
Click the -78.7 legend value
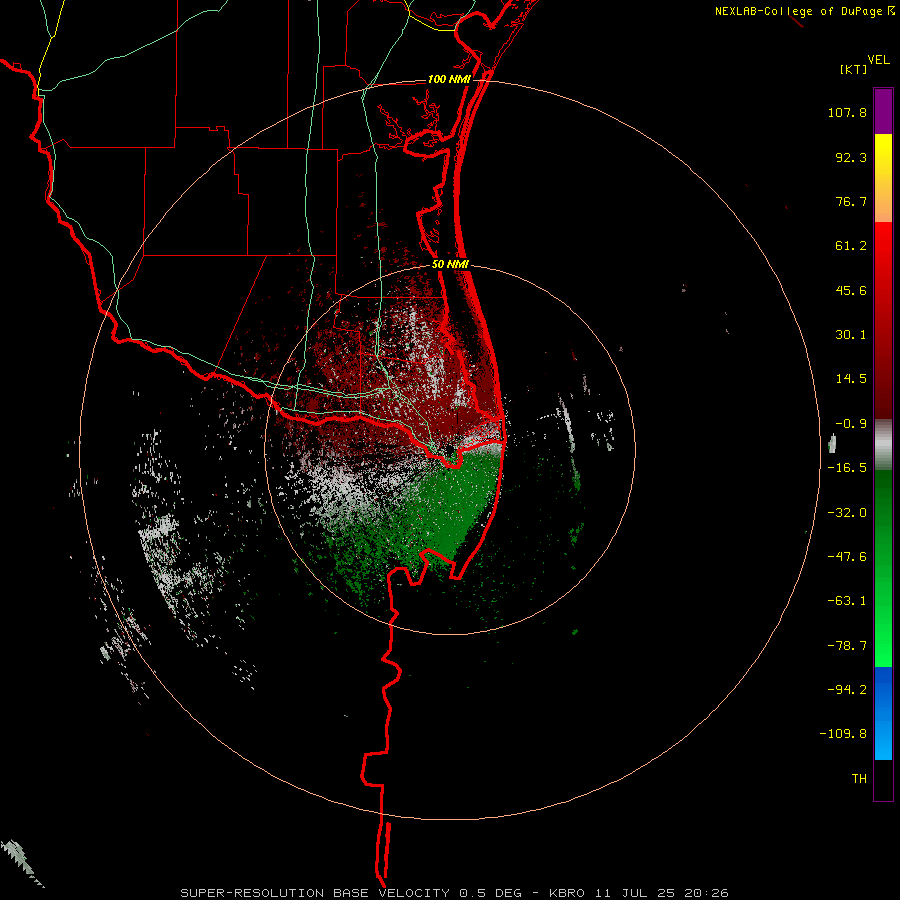[847, 646]
